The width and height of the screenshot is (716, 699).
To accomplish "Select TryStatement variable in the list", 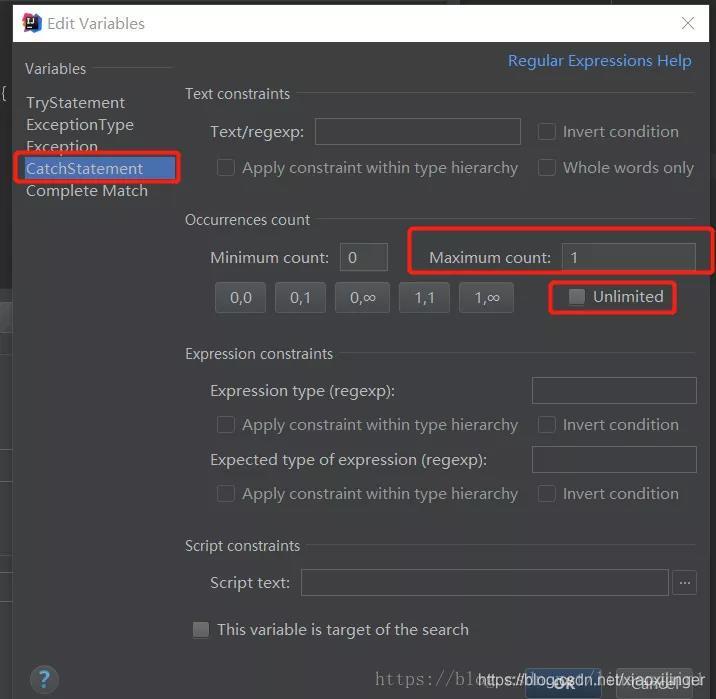I will (75, 103).
